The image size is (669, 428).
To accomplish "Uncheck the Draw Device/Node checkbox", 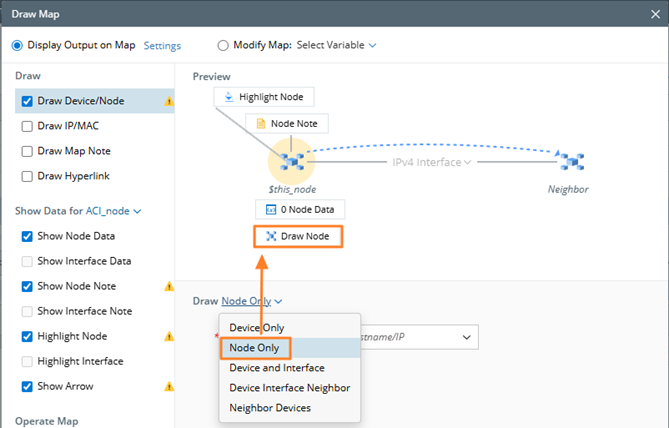I will (x=27, y=101).
